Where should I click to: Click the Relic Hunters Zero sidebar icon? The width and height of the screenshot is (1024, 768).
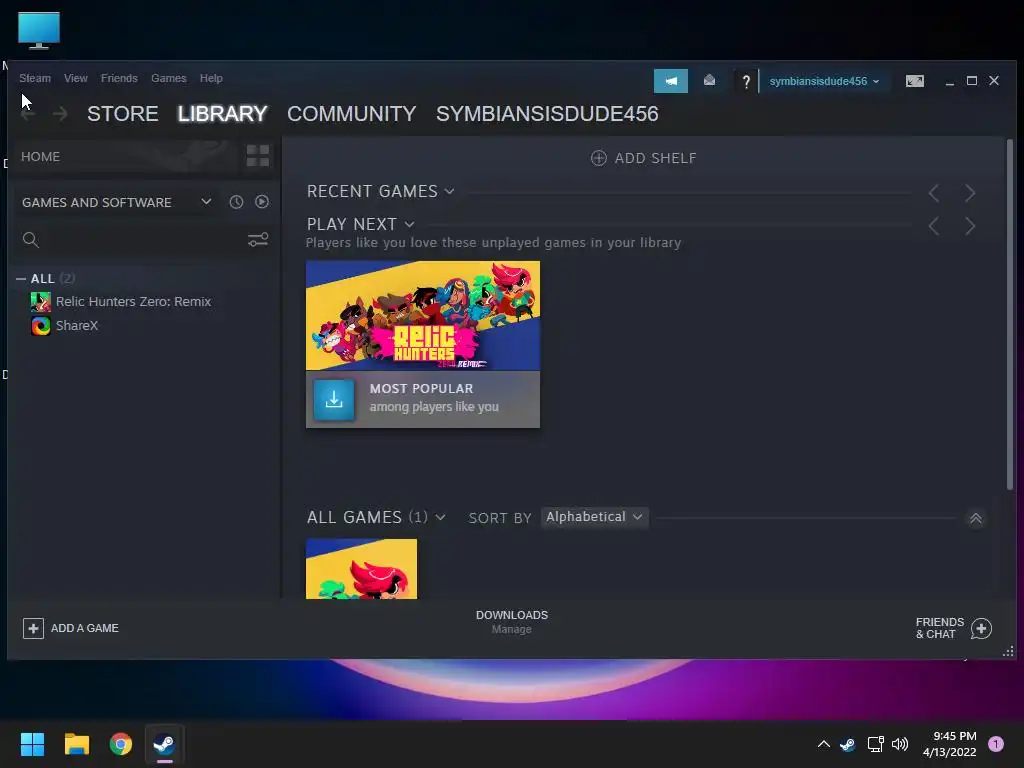click(40, 302)
